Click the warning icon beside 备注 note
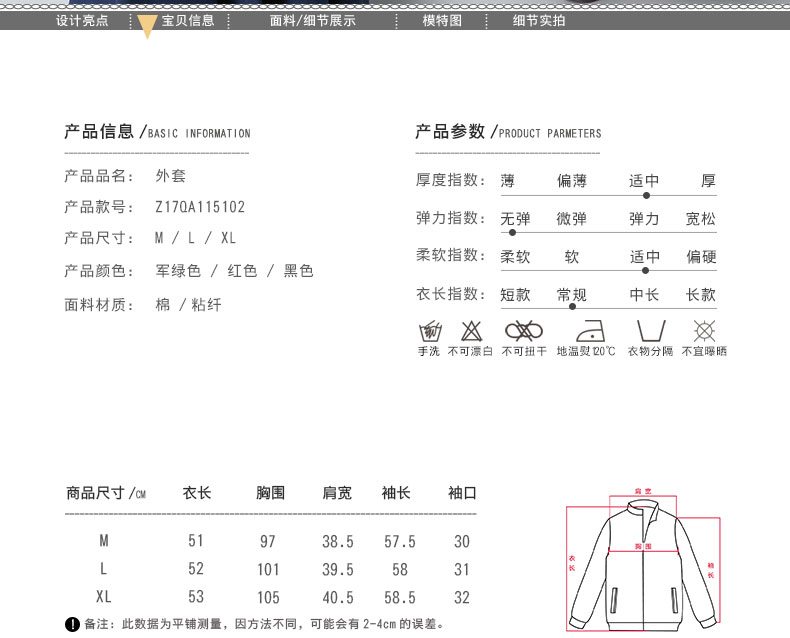 coord(72,624)
